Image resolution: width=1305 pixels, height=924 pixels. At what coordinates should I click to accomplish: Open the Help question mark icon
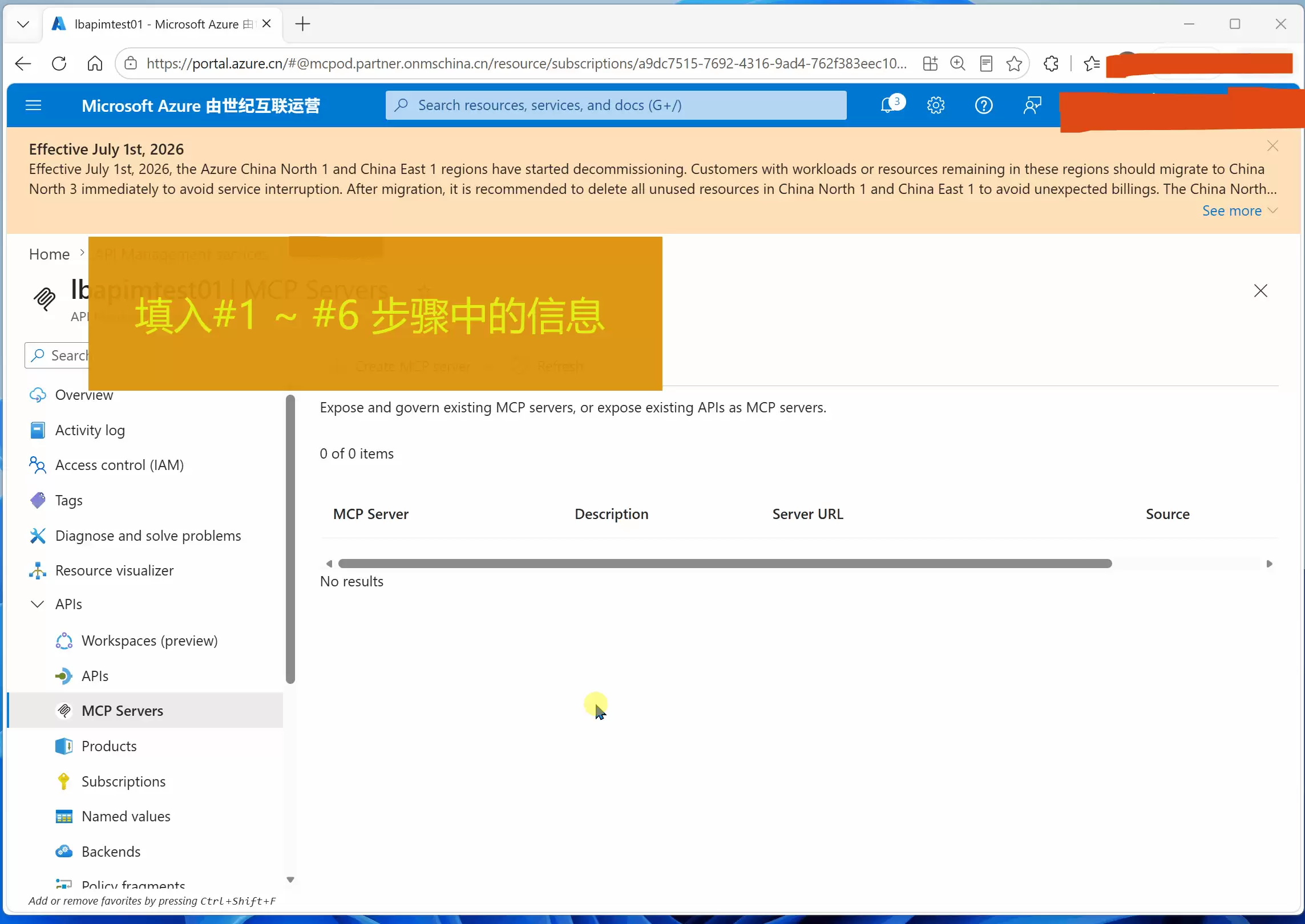click(984, 106)
